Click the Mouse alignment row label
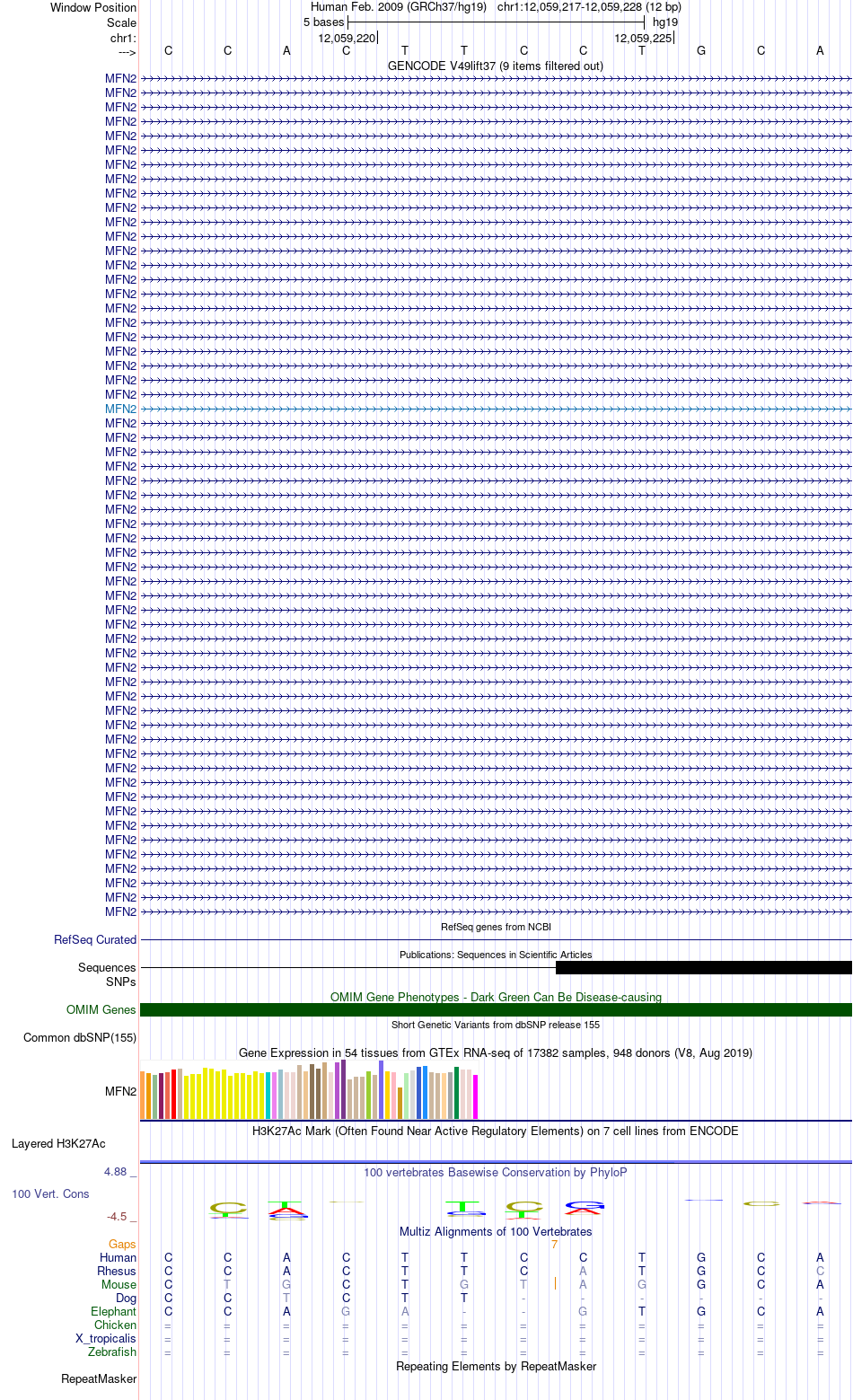 tap(119, 1284)
